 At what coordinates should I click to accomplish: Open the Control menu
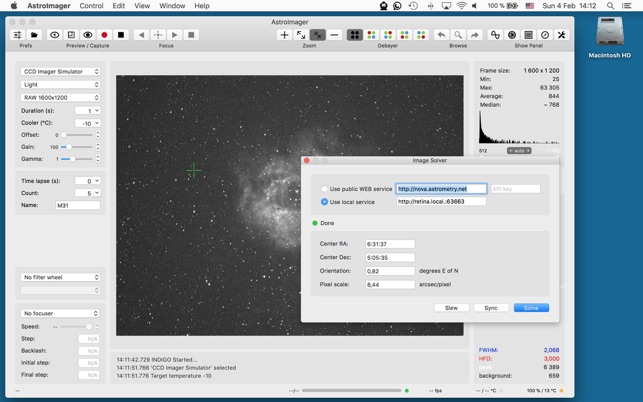coord(91,6)
